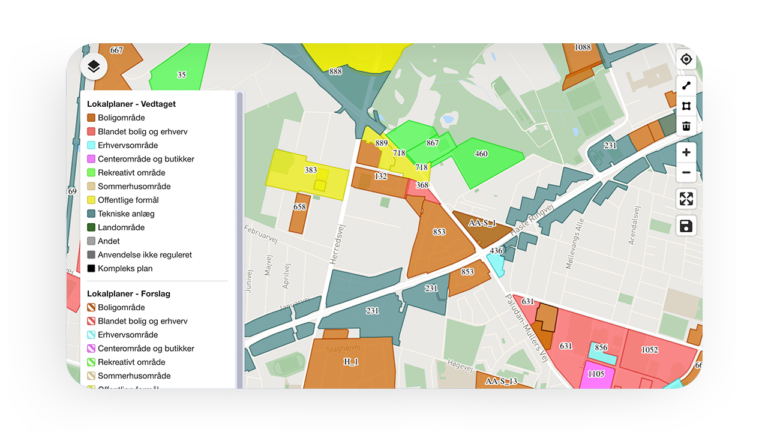Open the map layers panel button
This screenshot has width=768, height=432.
(x=93, y=66)
